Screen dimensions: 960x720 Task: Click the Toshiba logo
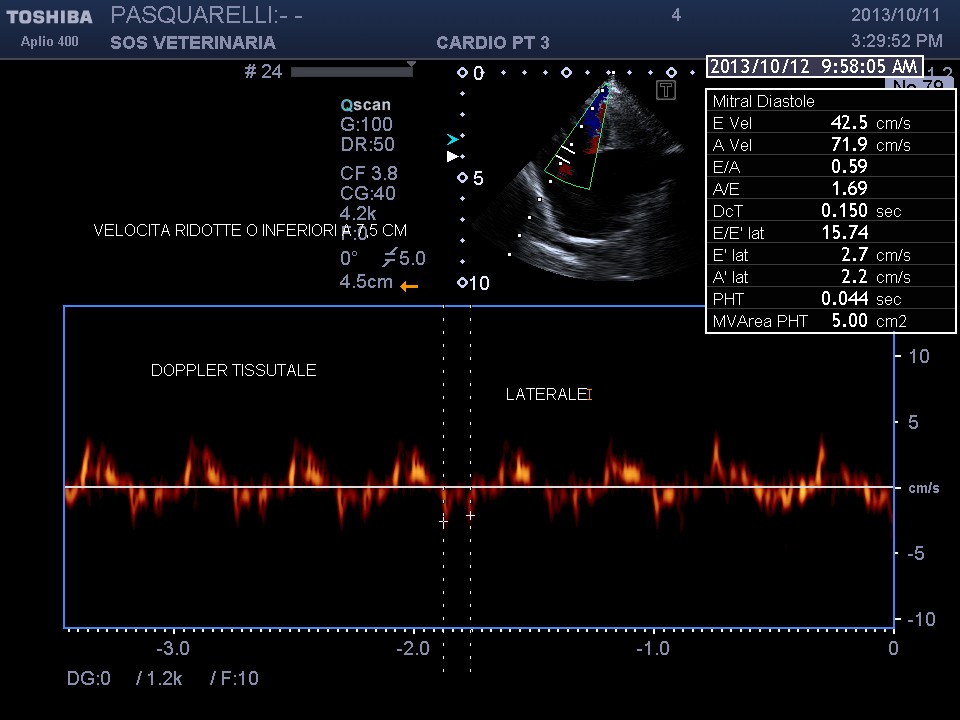[x=49, y=17]
